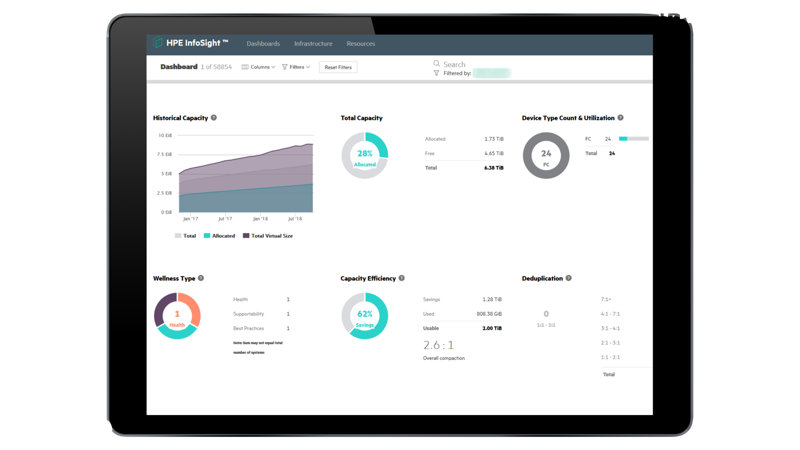The height and width of the screenshot is (450, 800).
Task: Click the 3:1 - 4:1 deduplication range
Action: click(610, 328)
